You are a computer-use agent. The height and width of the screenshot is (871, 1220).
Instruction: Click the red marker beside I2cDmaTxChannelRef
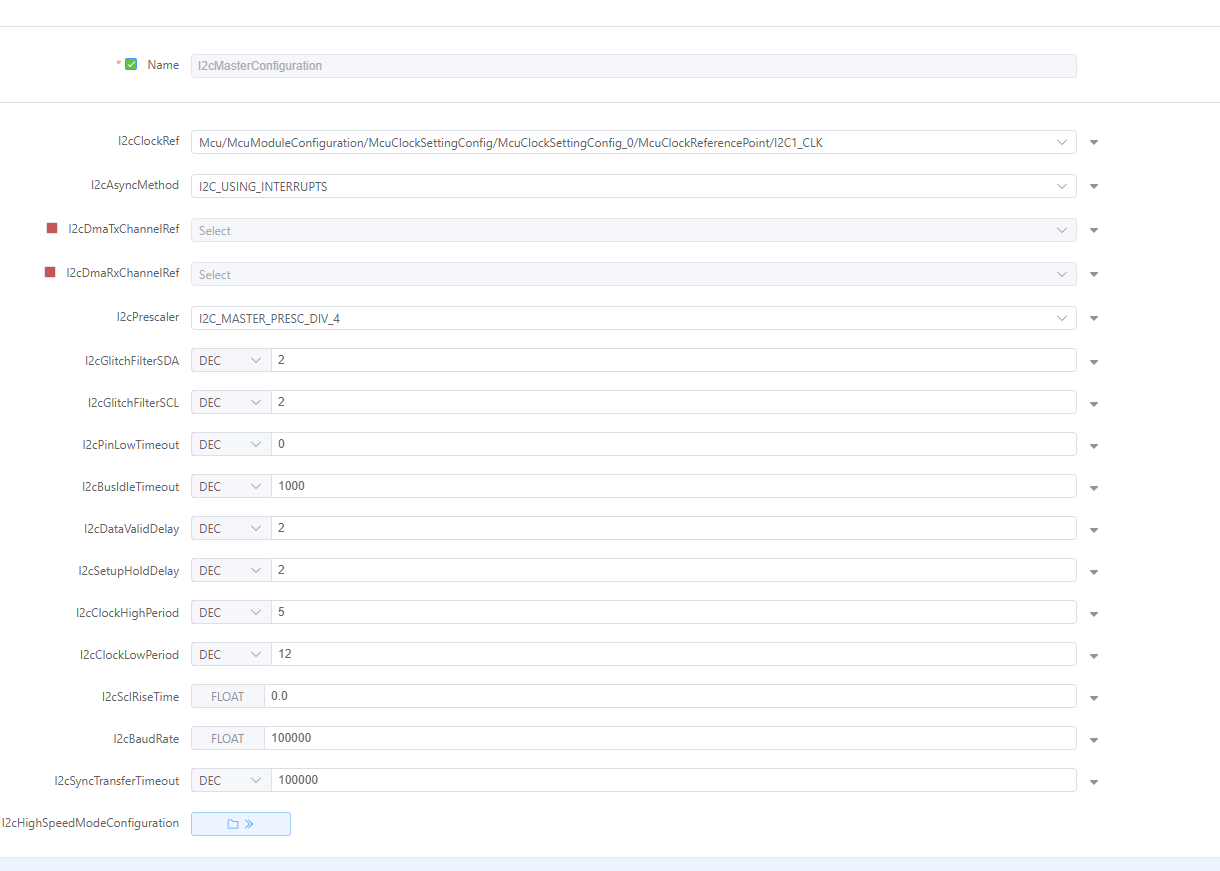[x=50, y=227]
